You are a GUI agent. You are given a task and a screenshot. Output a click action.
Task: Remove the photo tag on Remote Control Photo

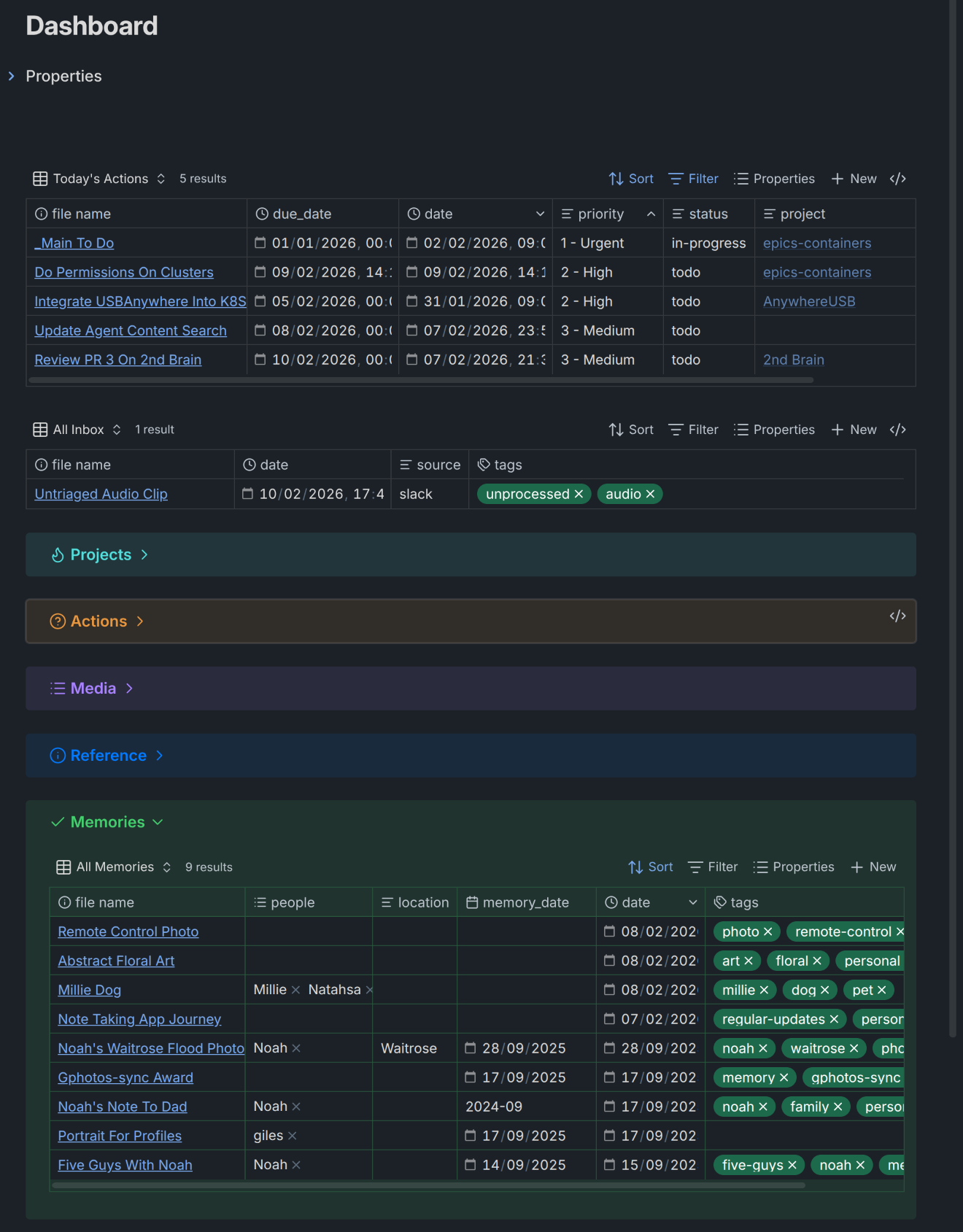[x=767, y=931]
